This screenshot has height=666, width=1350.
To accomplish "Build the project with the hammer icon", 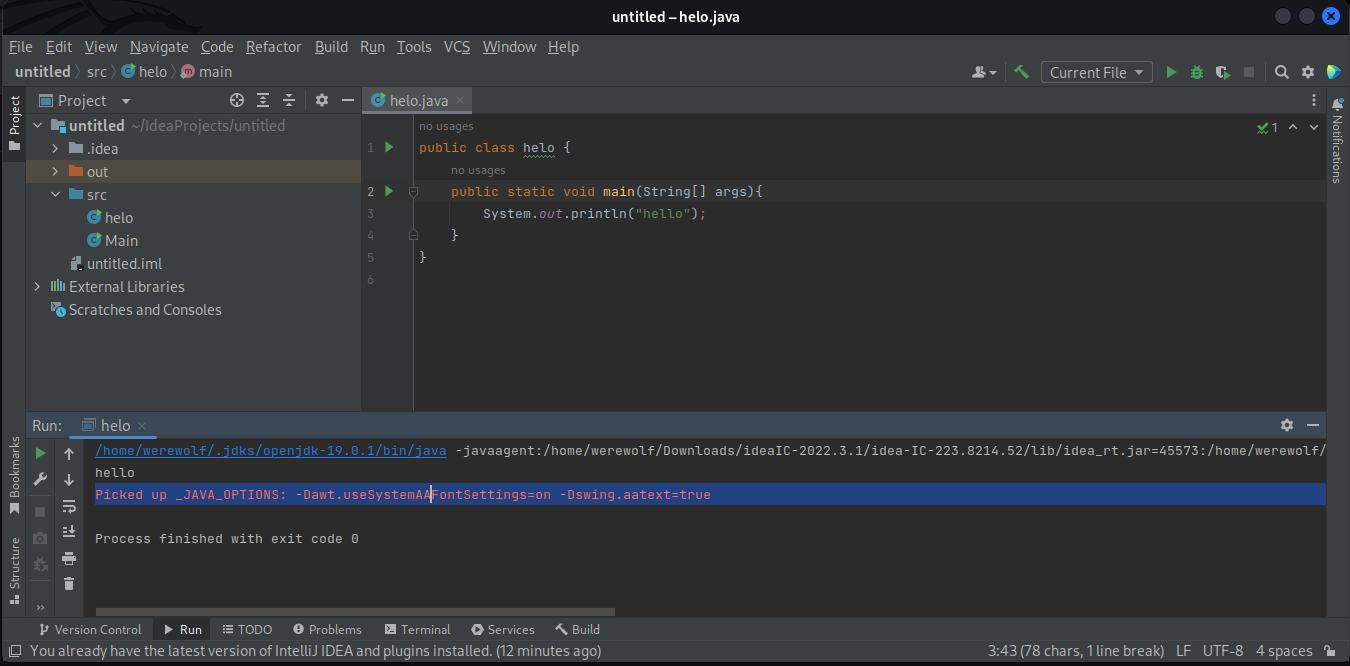I will coord(1021,72).
